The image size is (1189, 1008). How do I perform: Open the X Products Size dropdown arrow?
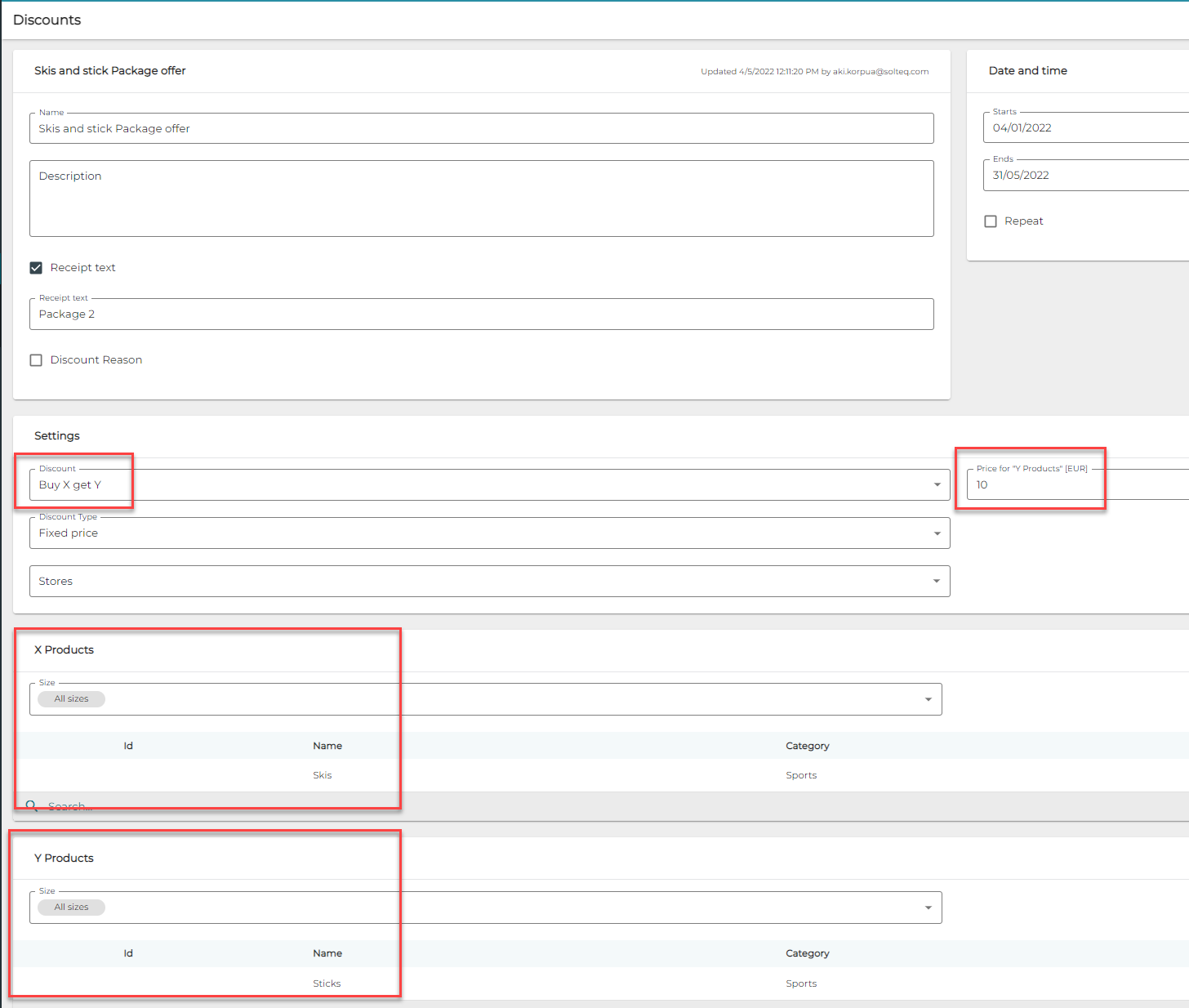point(928,700)
